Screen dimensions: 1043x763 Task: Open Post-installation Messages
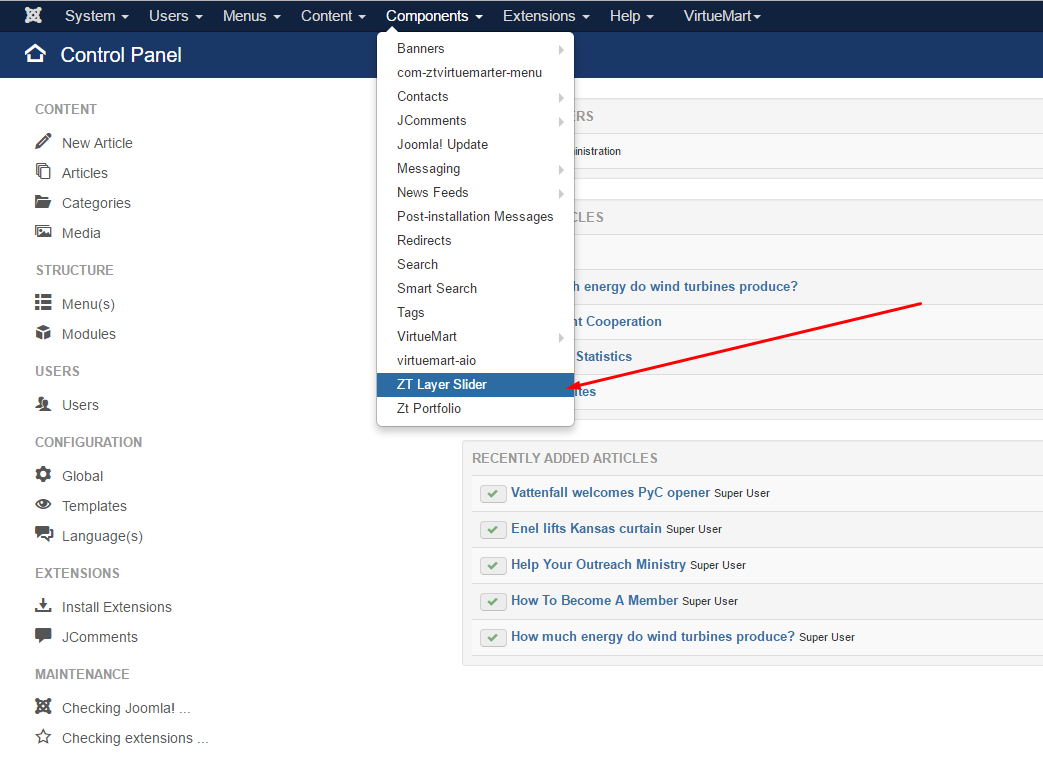coord(475,216)
